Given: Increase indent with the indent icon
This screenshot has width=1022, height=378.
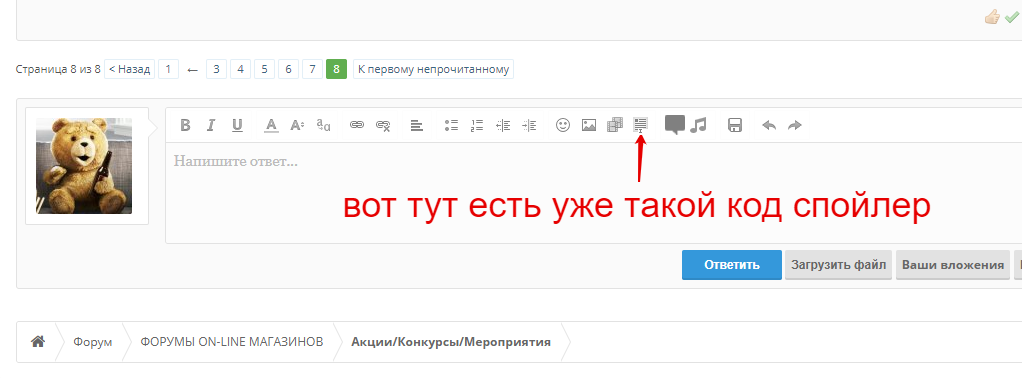Looking at the screenshot, I should 530,125.
